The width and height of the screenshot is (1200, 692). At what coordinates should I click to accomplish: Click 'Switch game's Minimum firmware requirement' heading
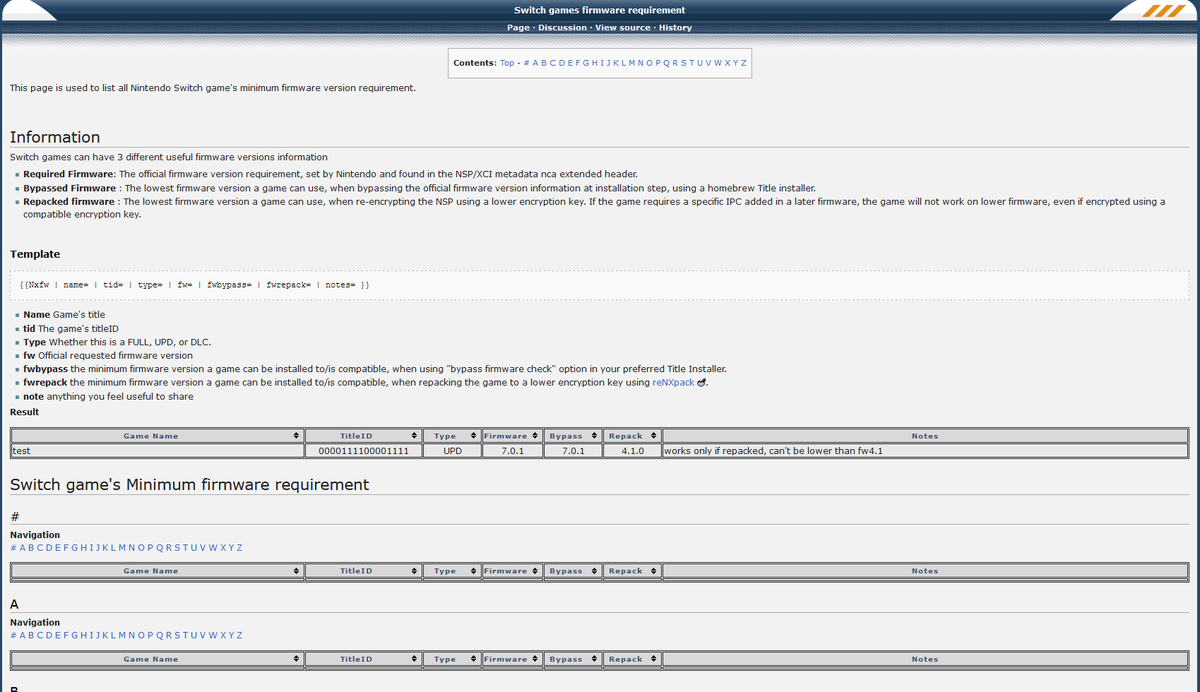[189, 485]
